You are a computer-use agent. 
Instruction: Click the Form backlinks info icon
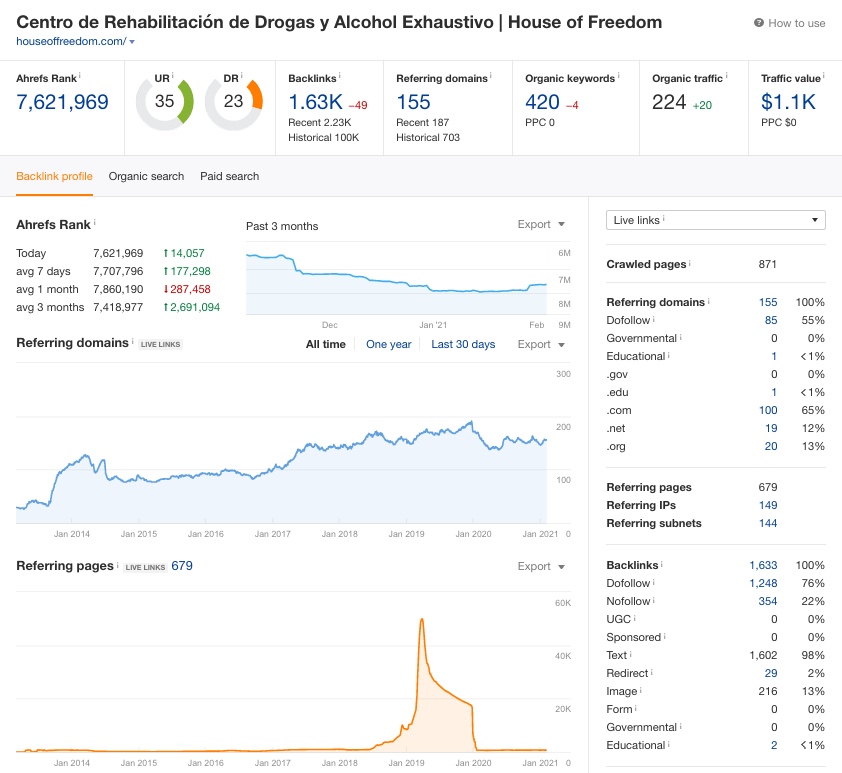636,708
